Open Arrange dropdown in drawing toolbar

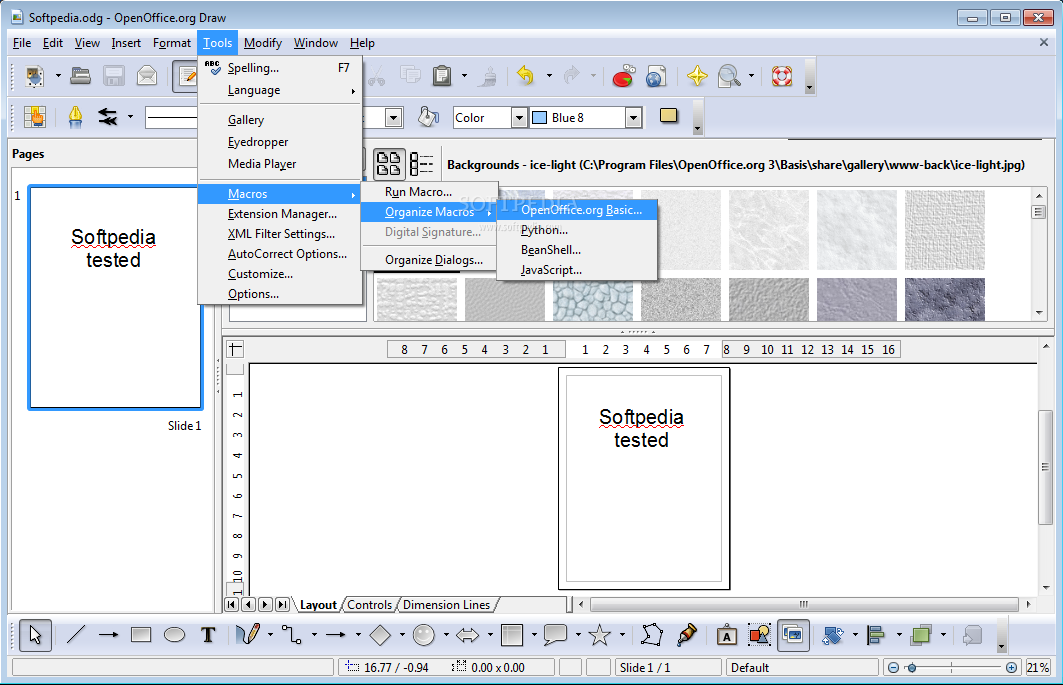pyautogui.click(x=944, y=635)
